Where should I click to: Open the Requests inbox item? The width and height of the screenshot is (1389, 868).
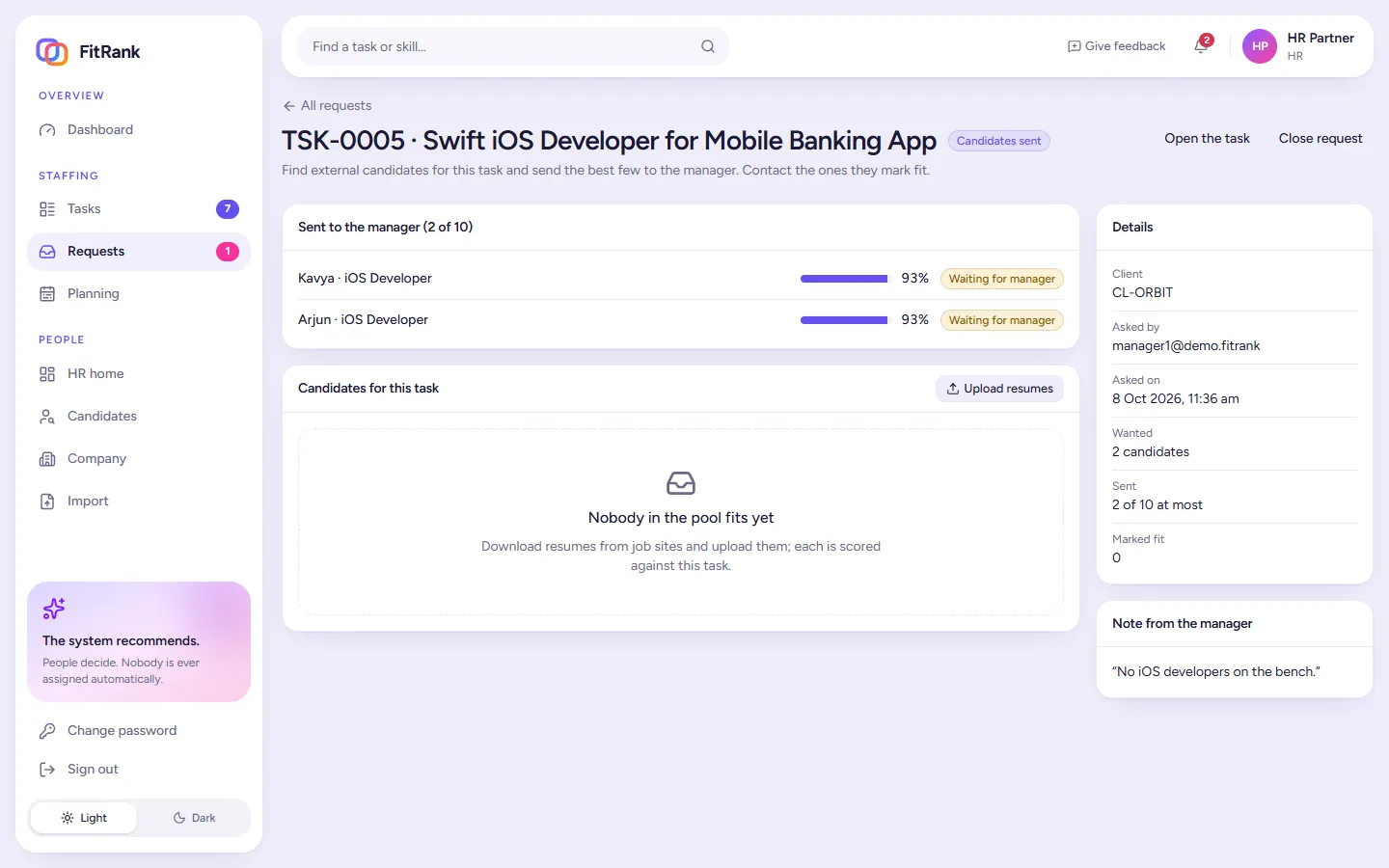(x=139, y=252)
